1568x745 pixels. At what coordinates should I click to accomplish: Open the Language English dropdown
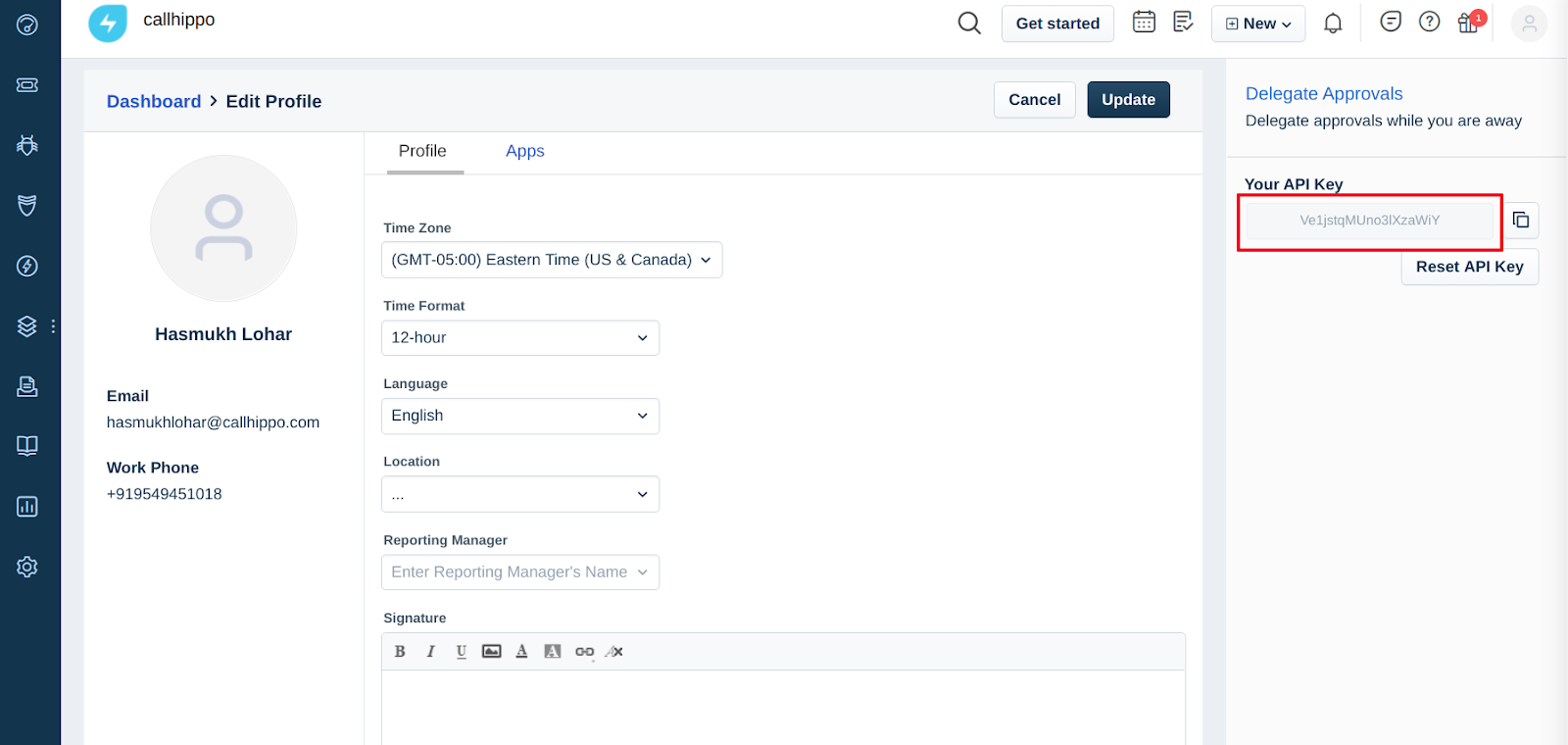(520, 416)
